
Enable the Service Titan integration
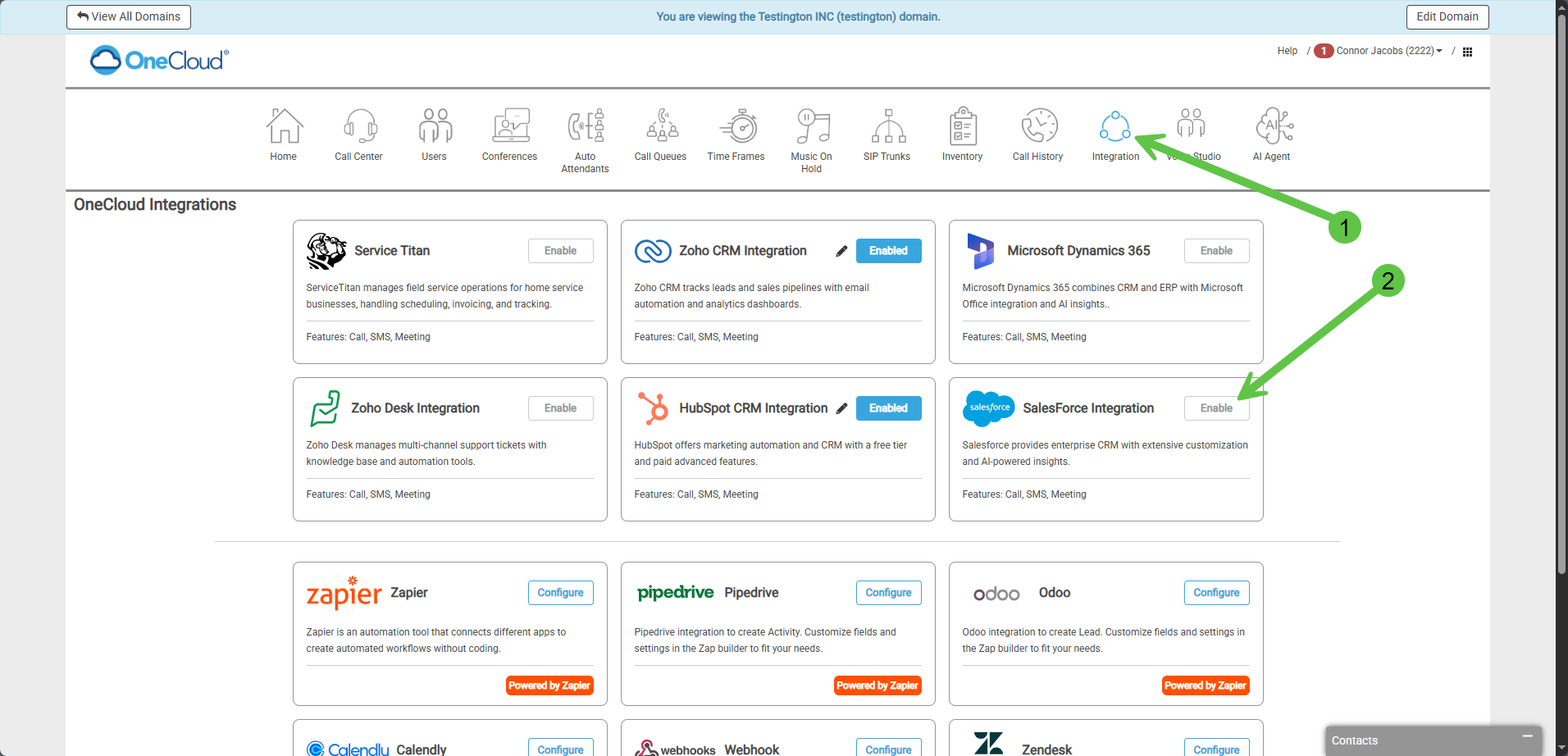point(560,251)
